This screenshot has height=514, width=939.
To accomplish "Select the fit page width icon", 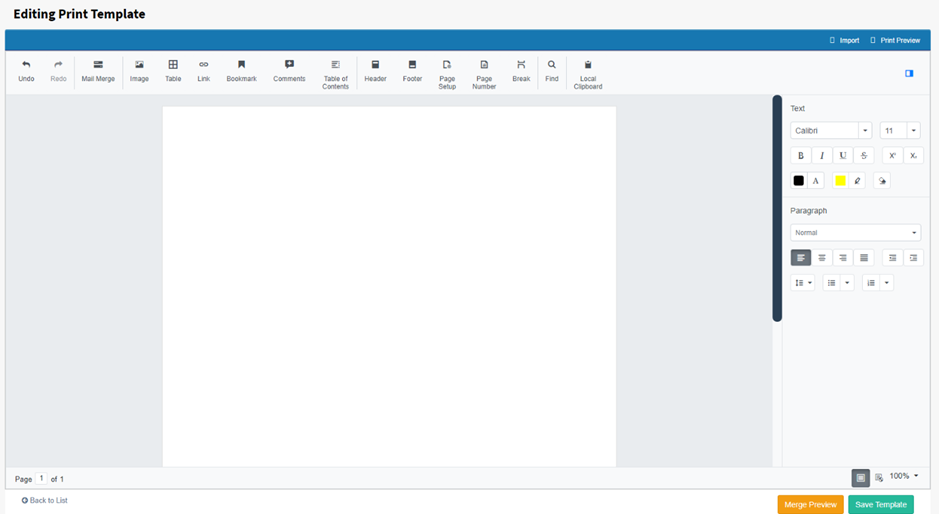I will click(879, 477).
